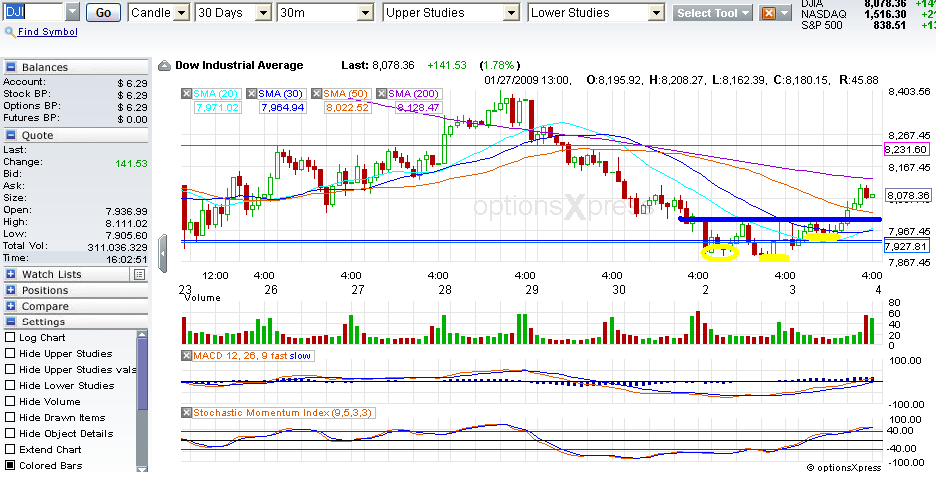Open the 30m interval dropdown
The height and width of the screenshot is (477, 936).
(364, 13)
